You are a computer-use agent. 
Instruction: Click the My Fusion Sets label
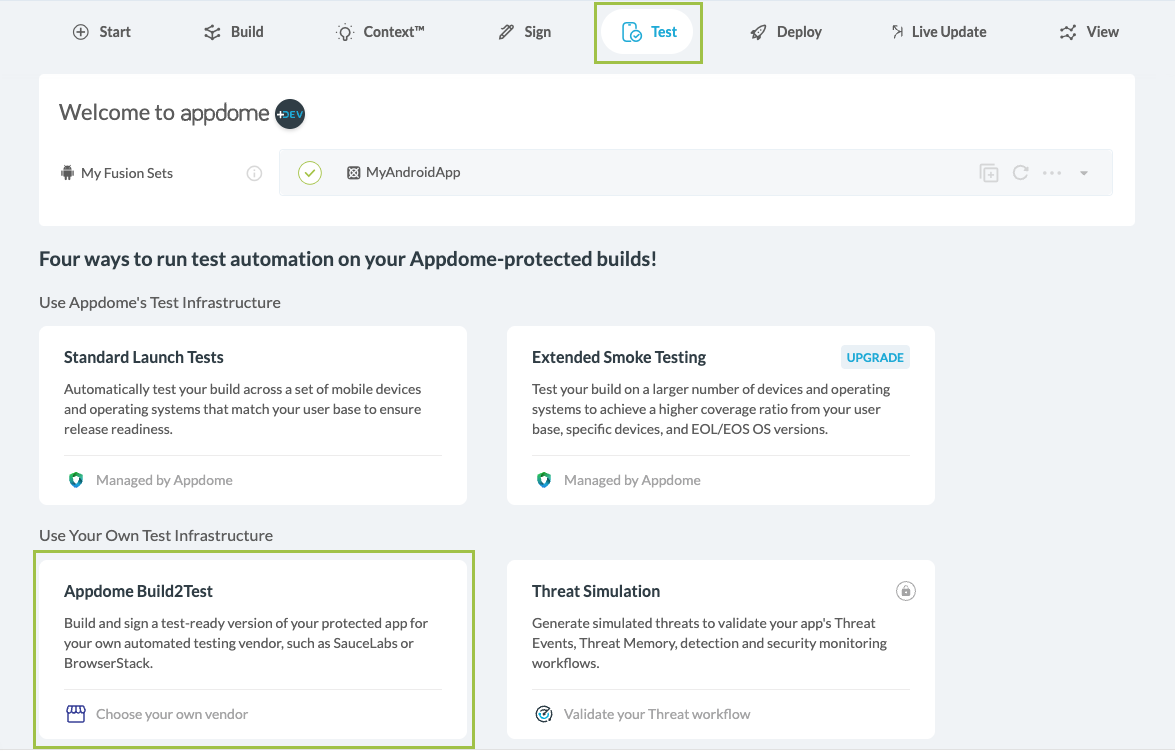tap(127, 173)
